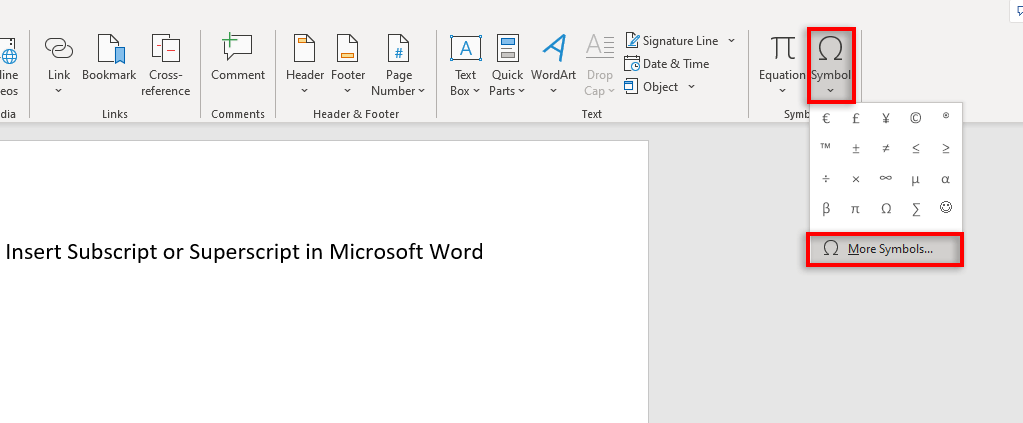Click the Symbol omega button
Viewport: 1023px width, 423px height.
[830, 52]
